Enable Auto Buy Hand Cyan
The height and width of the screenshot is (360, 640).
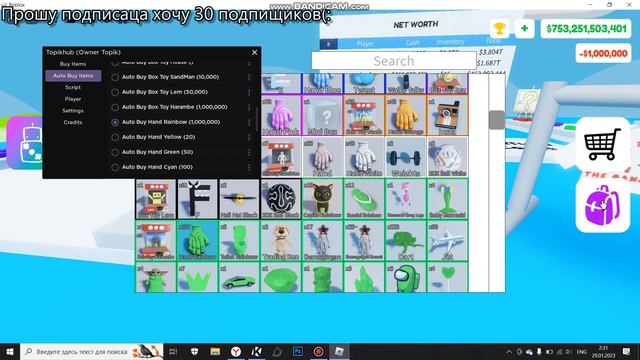click(115, 167)
